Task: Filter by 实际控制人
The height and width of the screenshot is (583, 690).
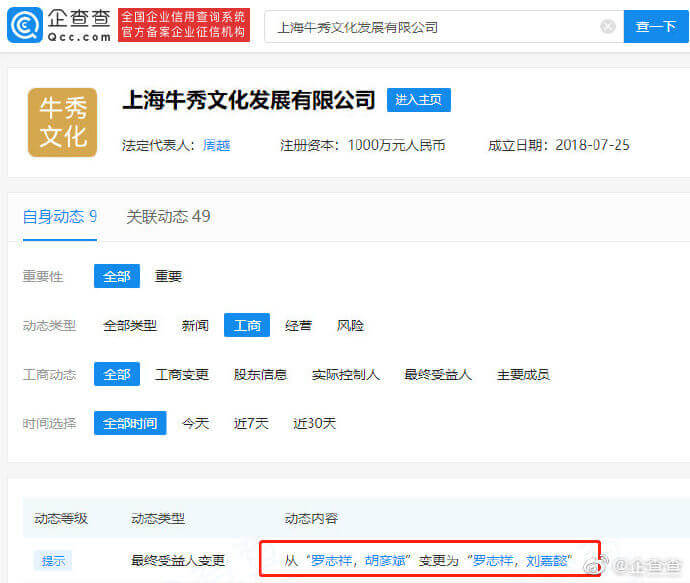Action: pos(346,375)
